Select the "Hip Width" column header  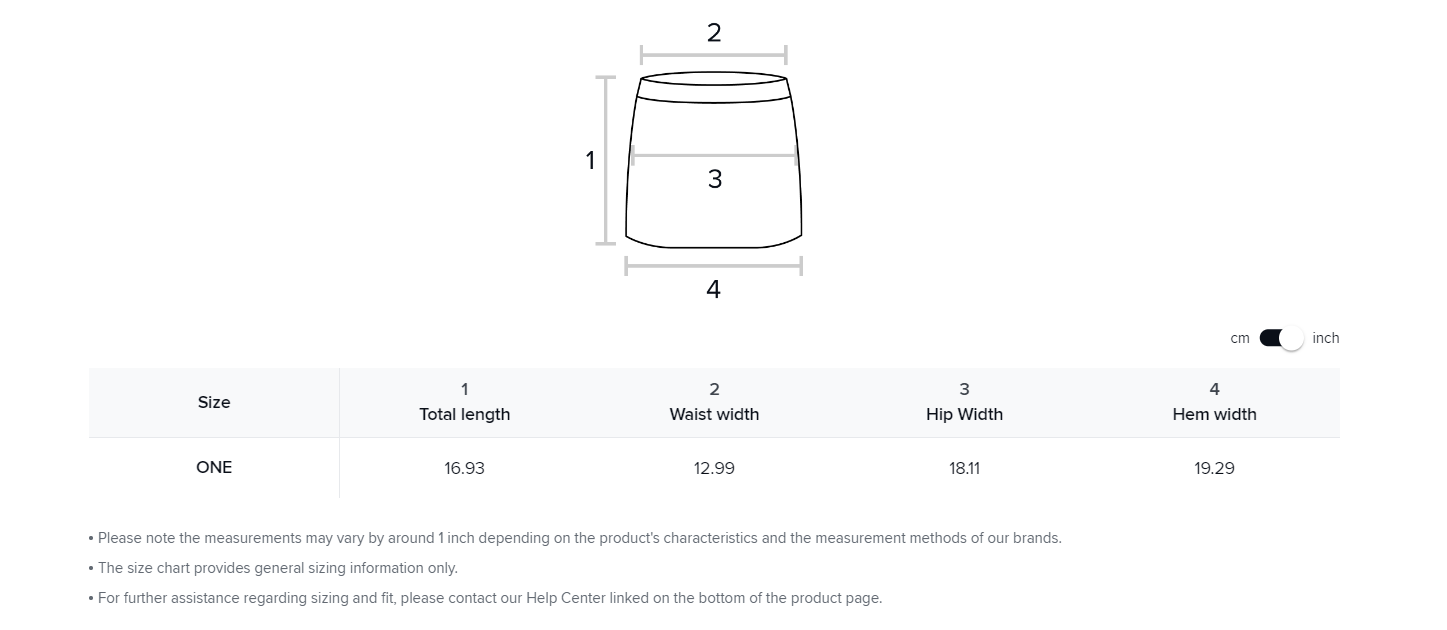point(964,414)
